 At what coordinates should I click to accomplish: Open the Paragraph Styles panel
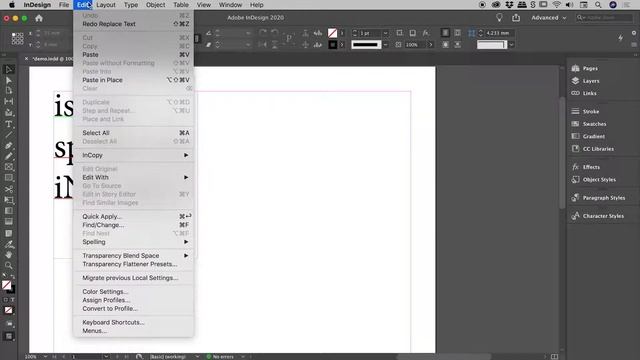(x=598, y=198)
